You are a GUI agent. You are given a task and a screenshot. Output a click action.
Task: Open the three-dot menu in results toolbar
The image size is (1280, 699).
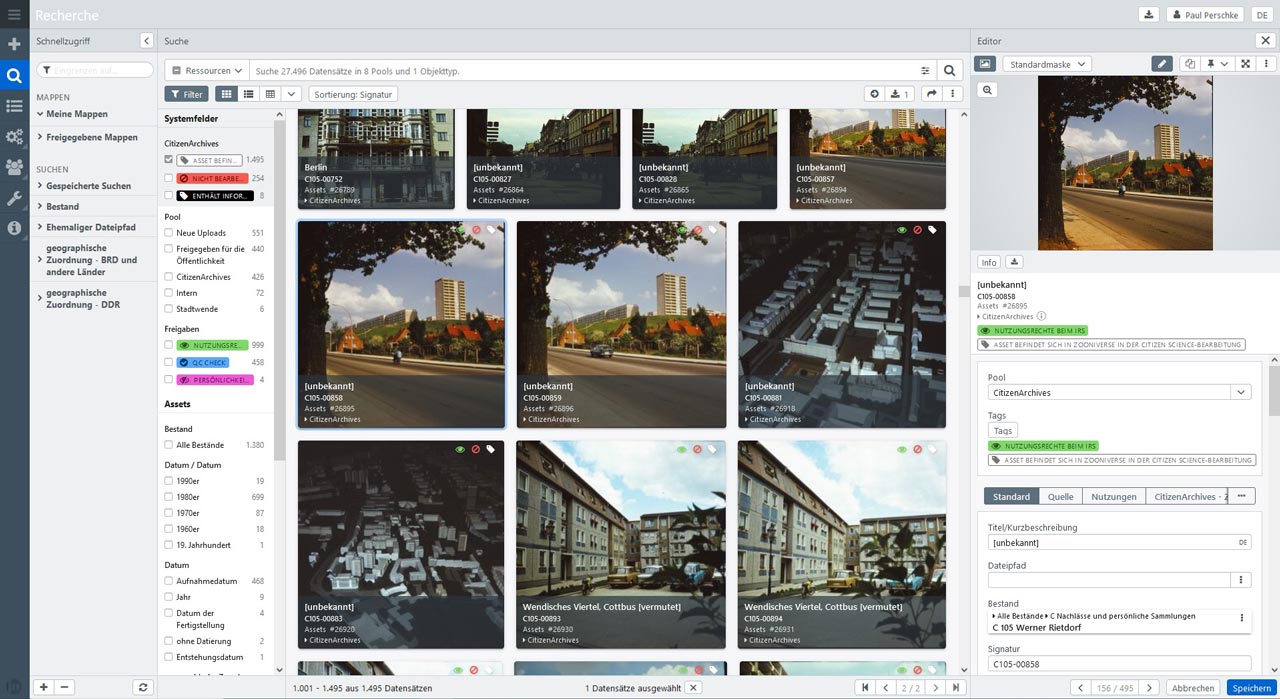[953, 94]
